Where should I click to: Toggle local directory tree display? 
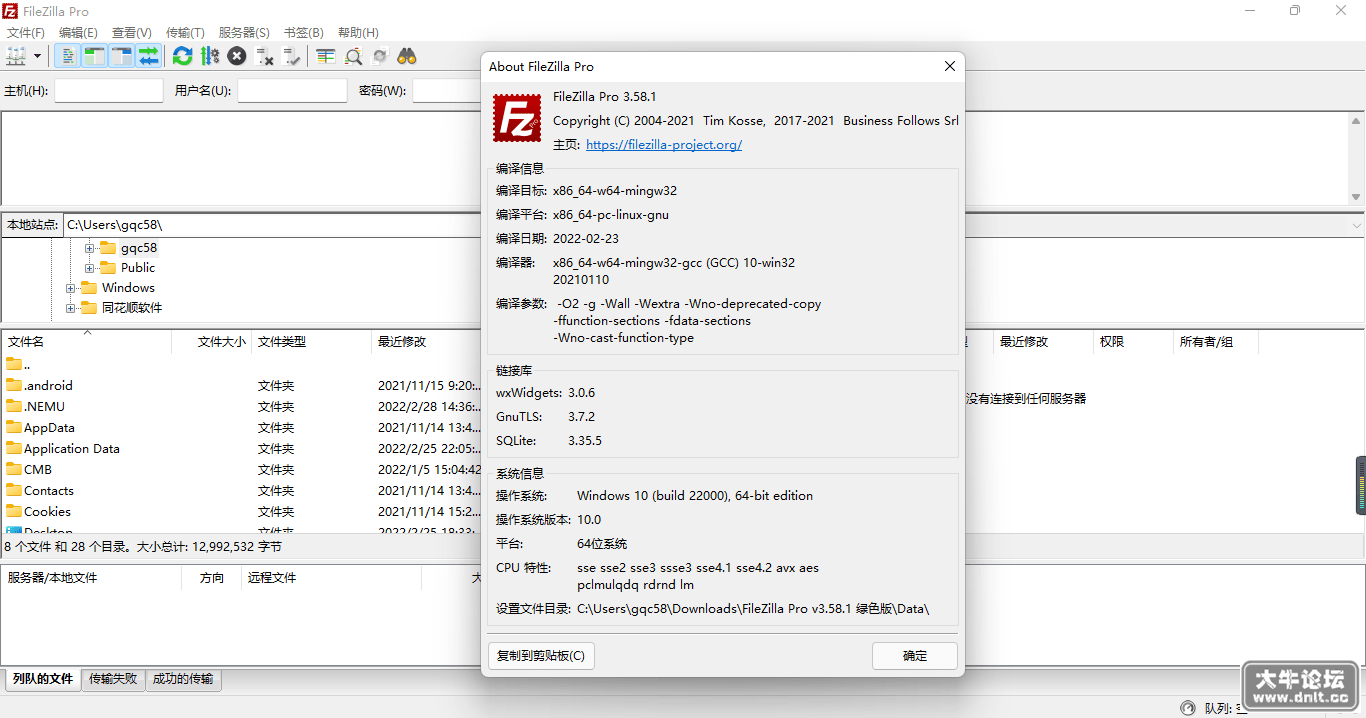pos(95,56)
